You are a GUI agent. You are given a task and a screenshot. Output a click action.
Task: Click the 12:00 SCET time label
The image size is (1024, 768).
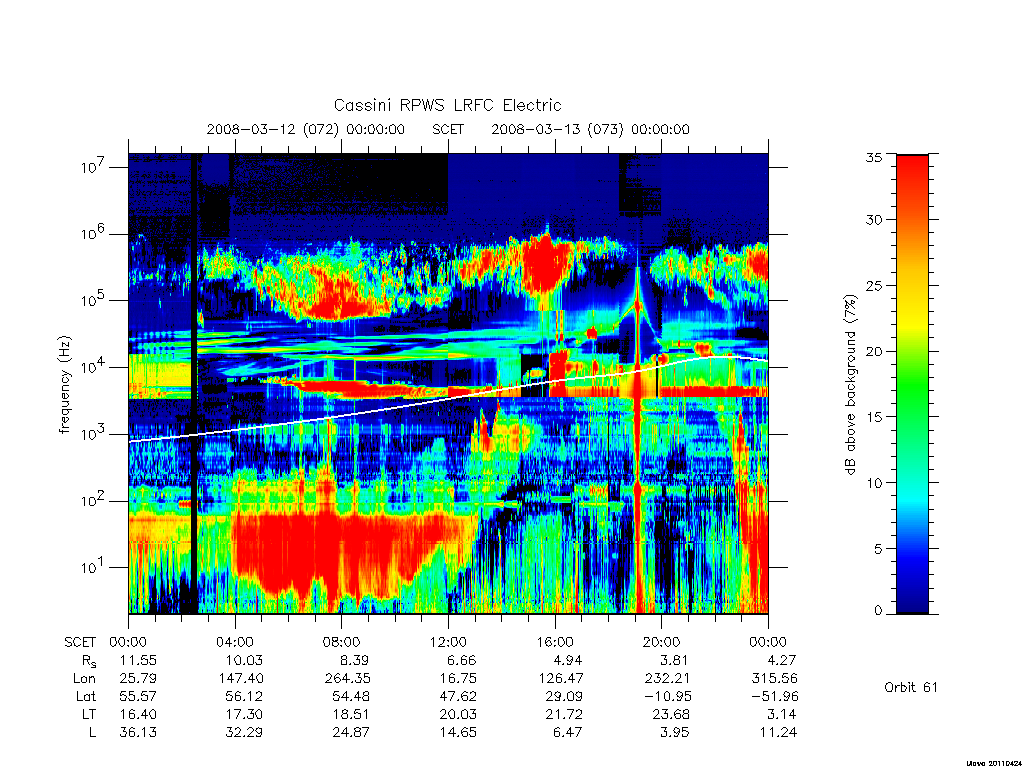[448, 642]
